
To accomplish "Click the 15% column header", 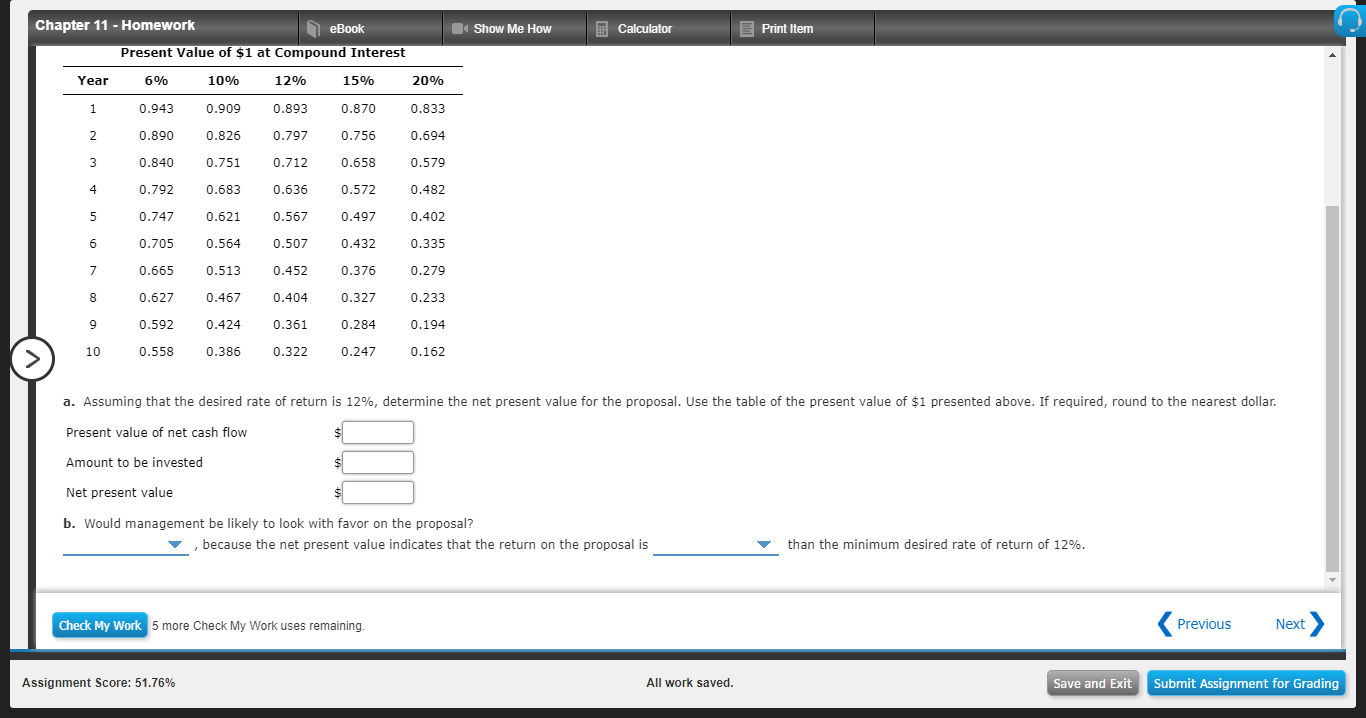I will pyautogui.click(x=358, y=80).
